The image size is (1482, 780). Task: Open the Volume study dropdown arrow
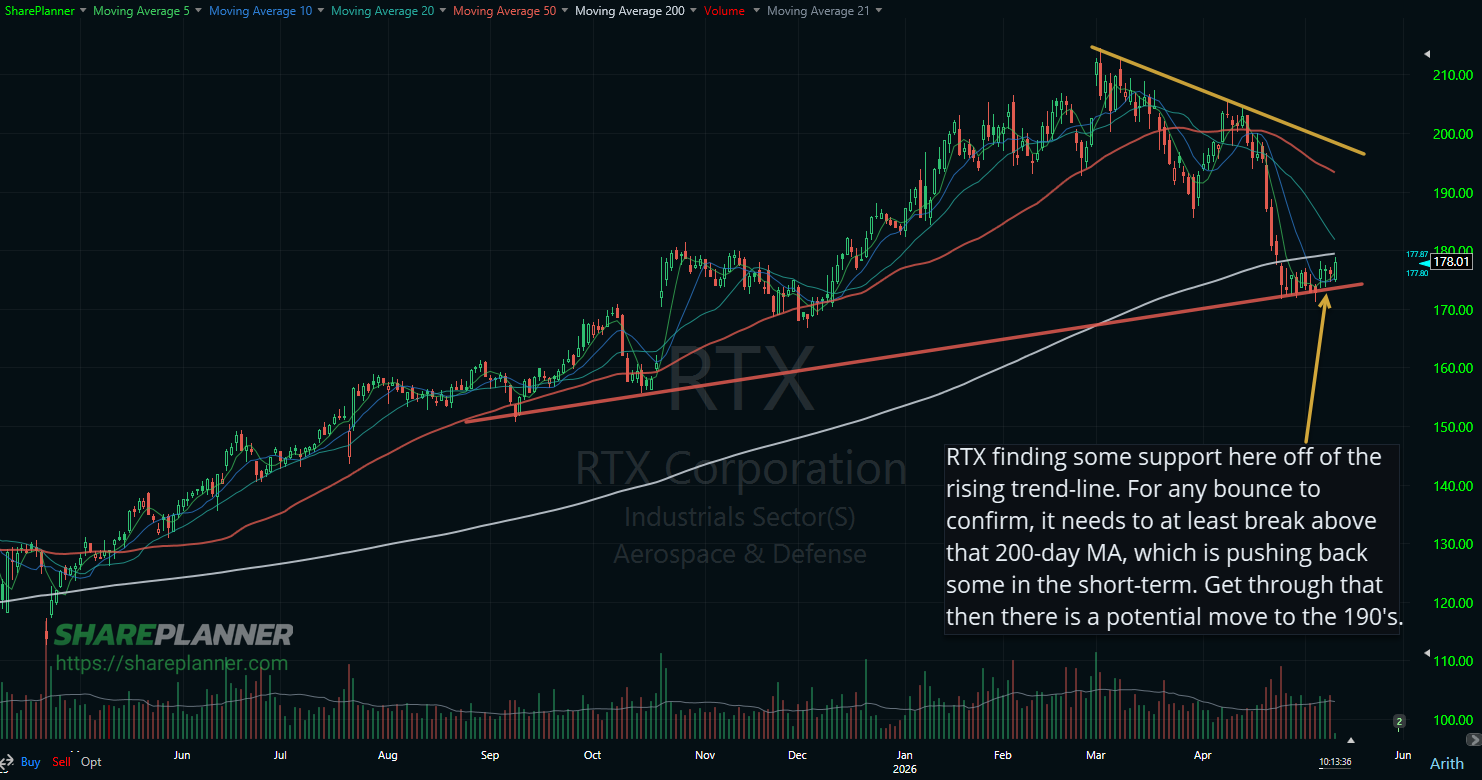(x=756, y=11)
